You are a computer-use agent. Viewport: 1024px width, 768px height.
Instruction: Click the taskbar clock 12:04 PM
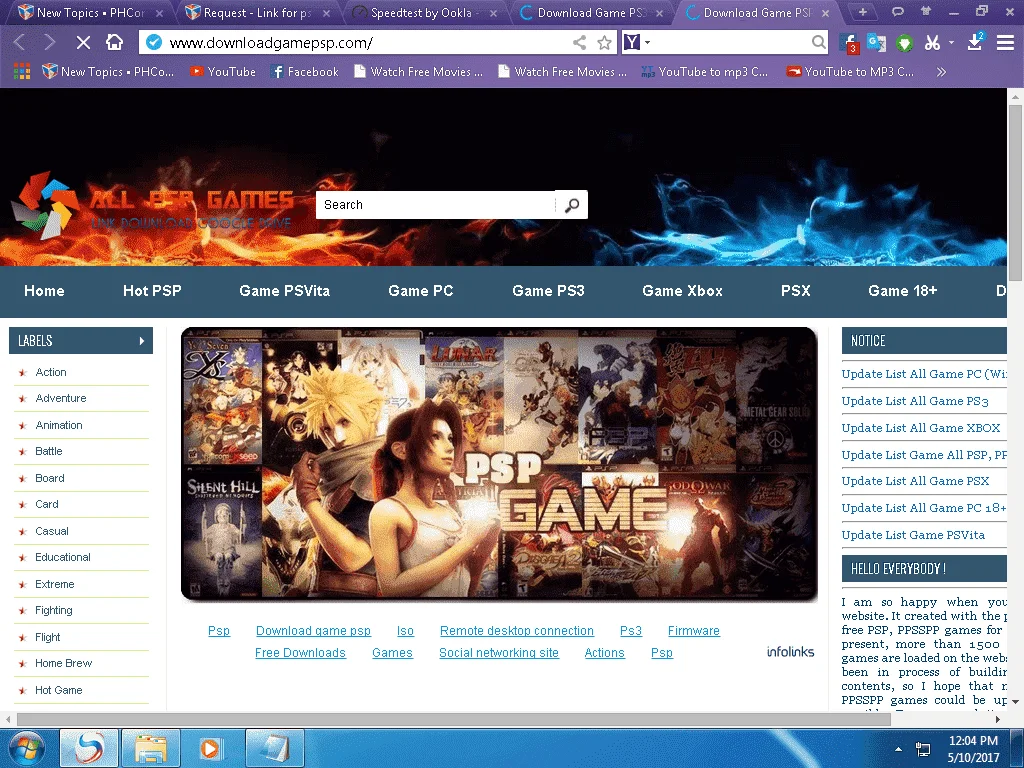(973, 741)
